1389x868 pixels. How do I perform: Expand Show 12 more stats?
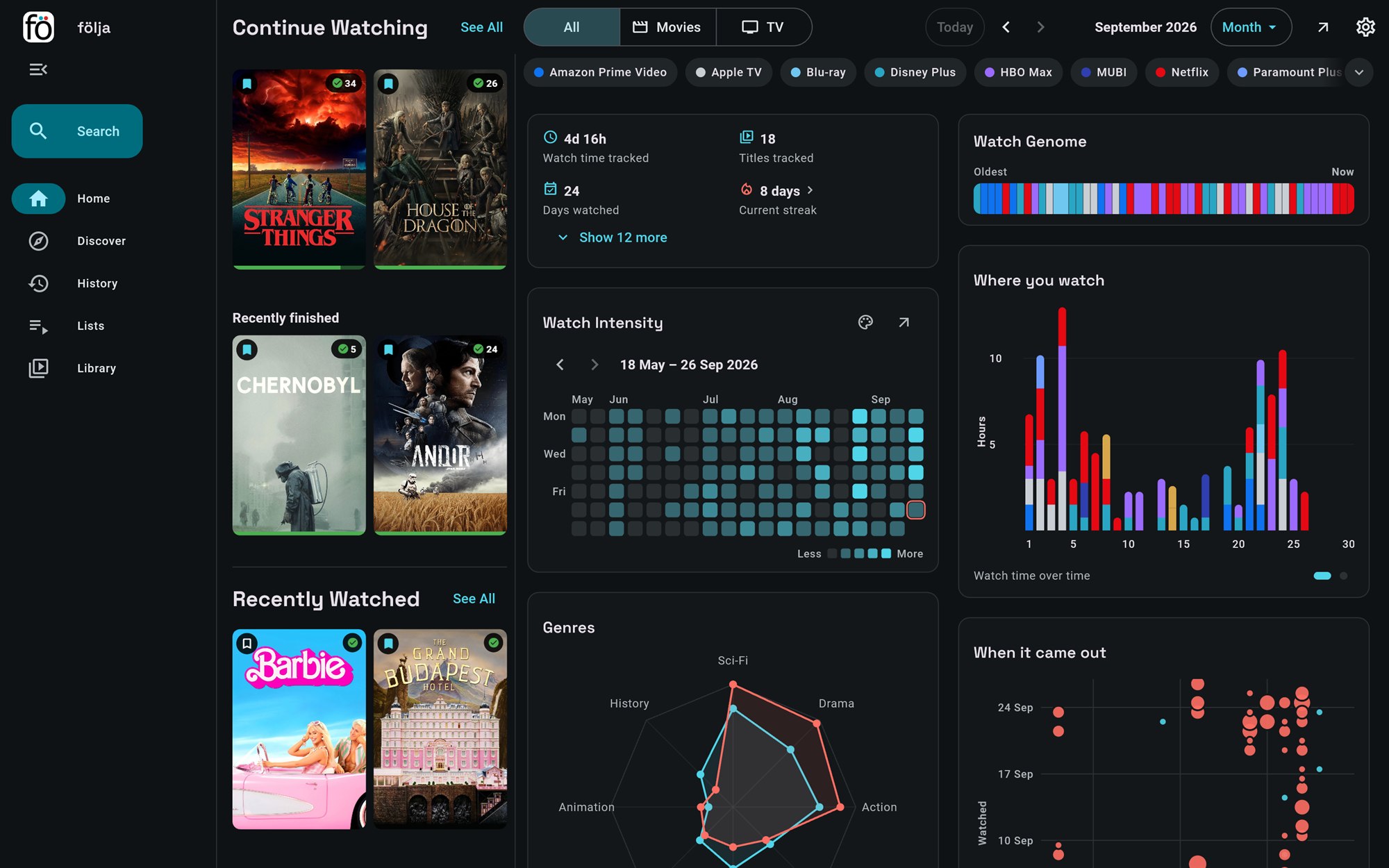pyautogui.click(x=613, y=237)
